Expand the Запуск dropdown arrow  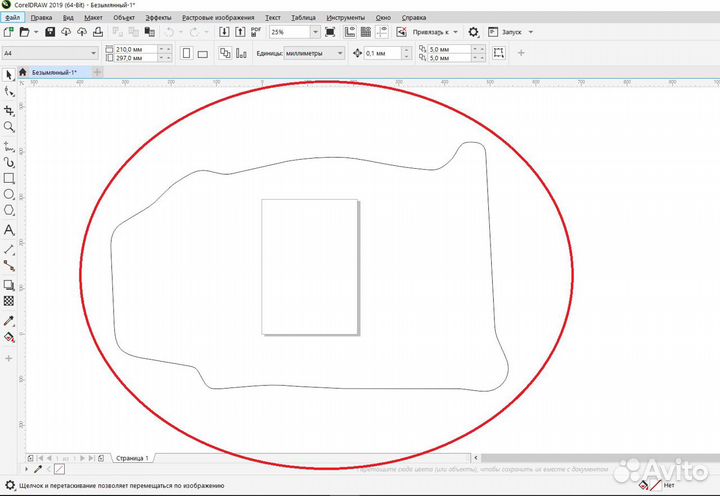click(x=531, y=32)
